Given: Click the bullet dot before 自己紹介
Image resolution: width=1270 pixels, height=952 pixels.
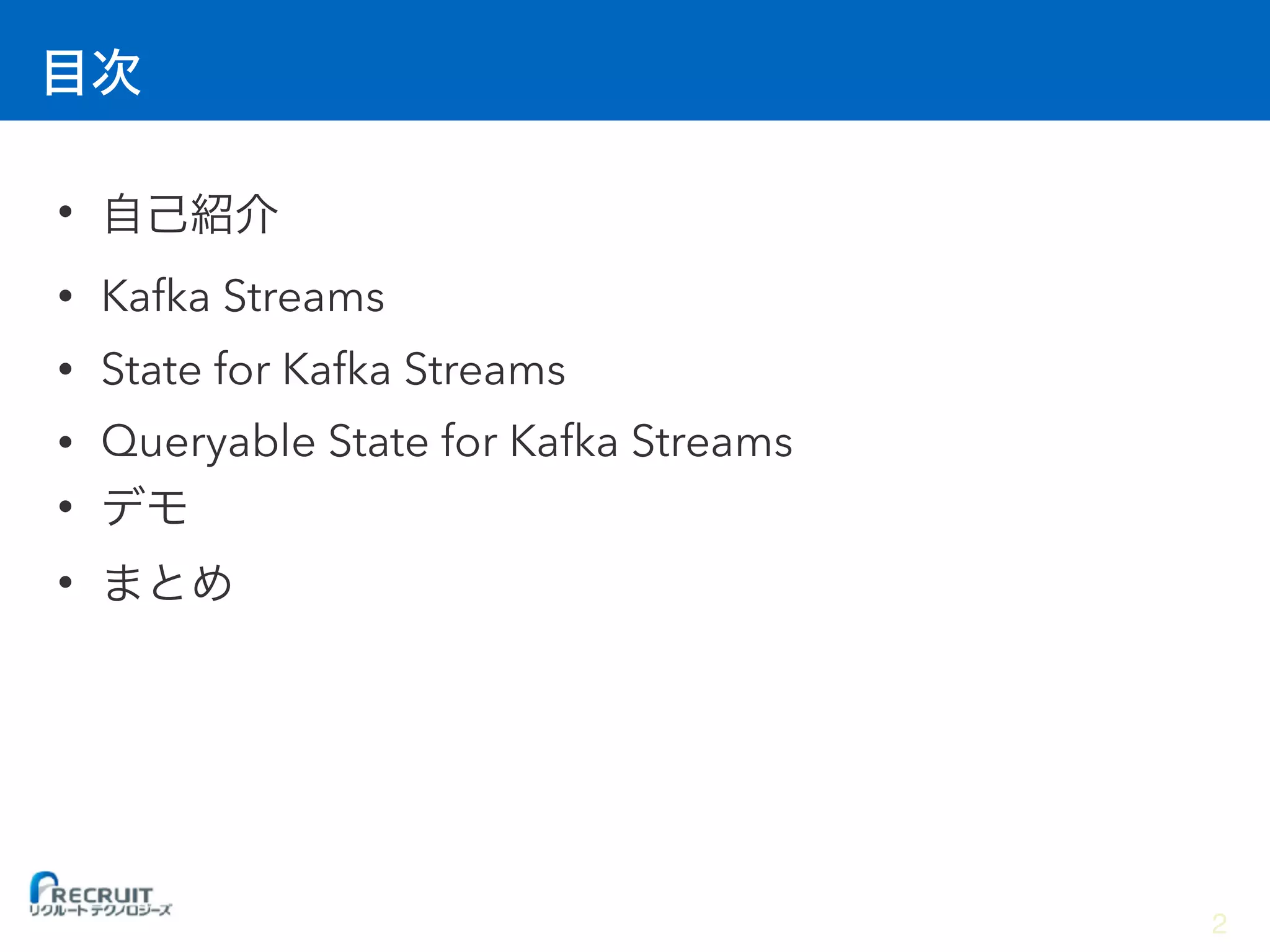Looking at the screenshot, I should tap(66, 213).
